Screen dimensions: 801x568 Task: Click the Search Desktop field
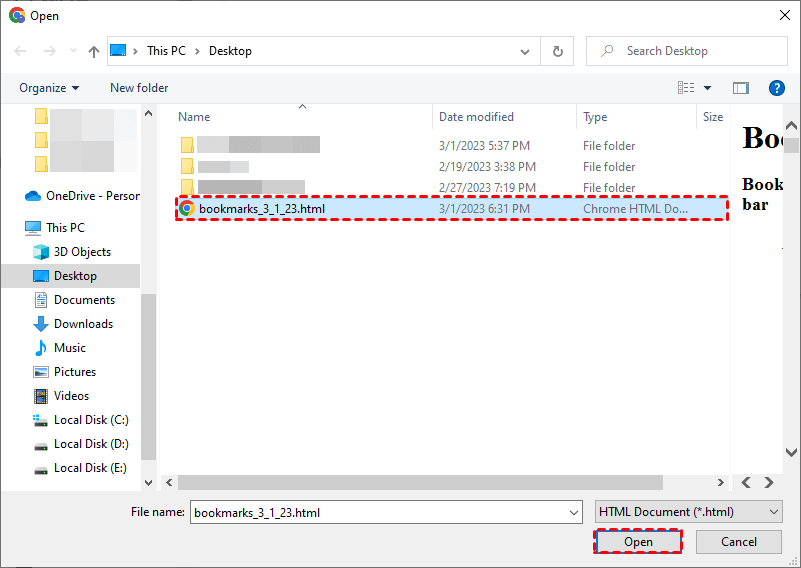687,51
